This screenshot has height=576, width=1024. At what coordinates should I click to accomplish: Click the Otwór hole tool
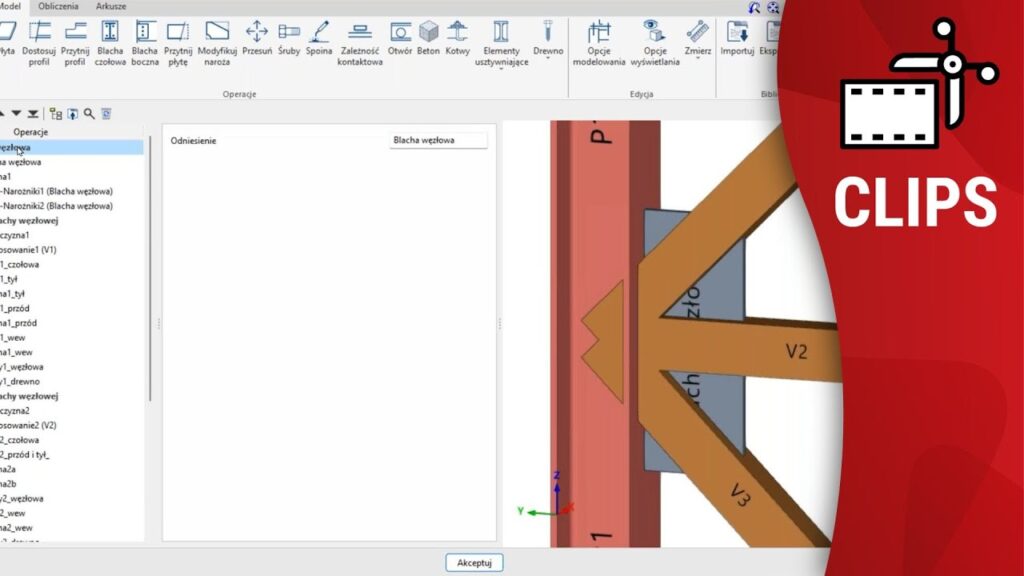coord(400,40)
